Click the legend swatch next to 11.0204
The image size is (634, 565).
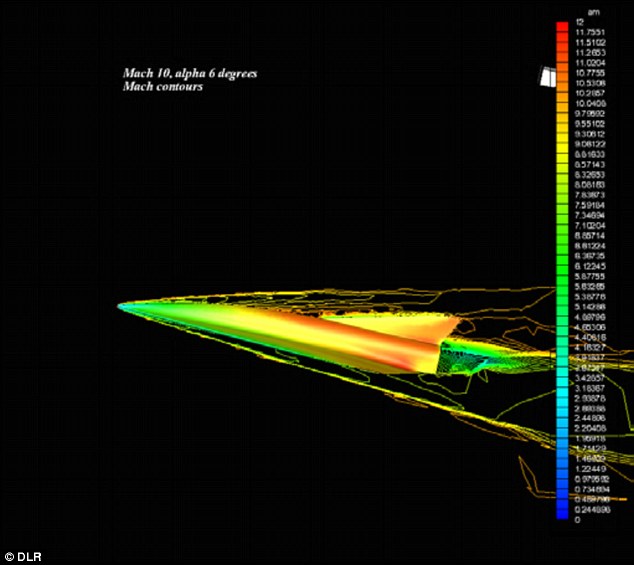click(562, 62)
